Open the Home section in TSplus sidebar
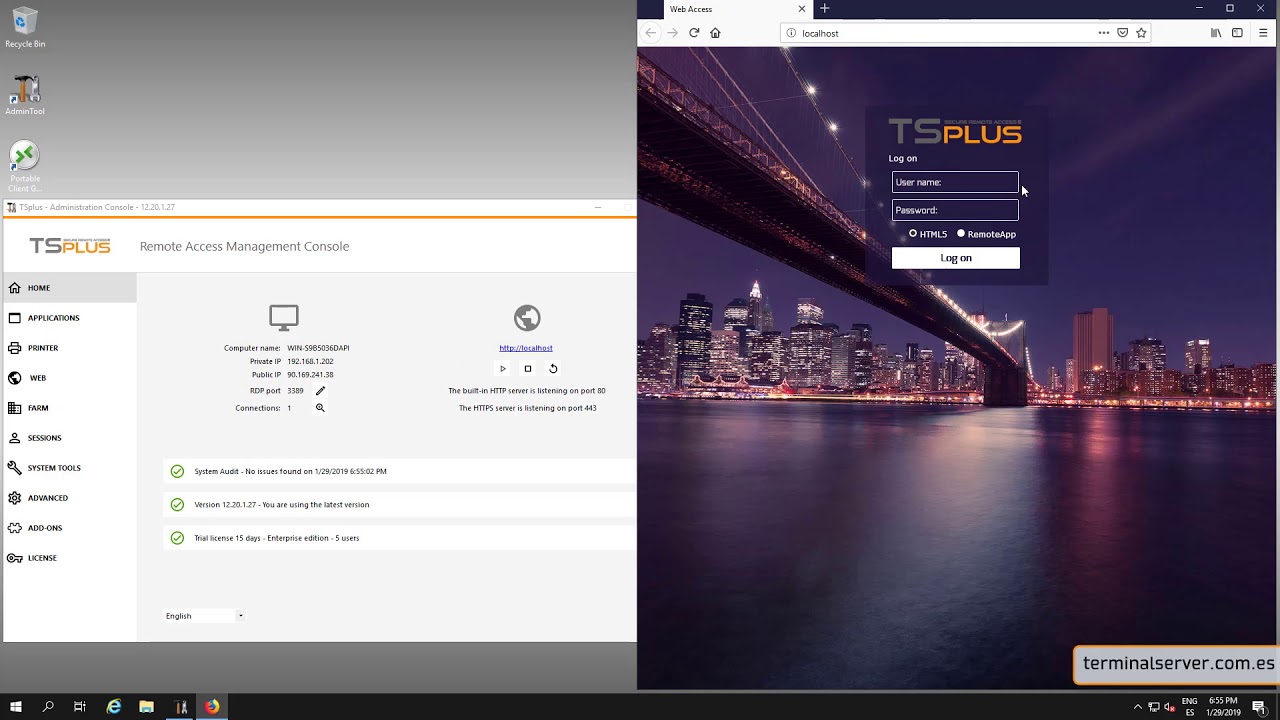The height and width of the screenshot is (720, 1280). pos(70,288)
